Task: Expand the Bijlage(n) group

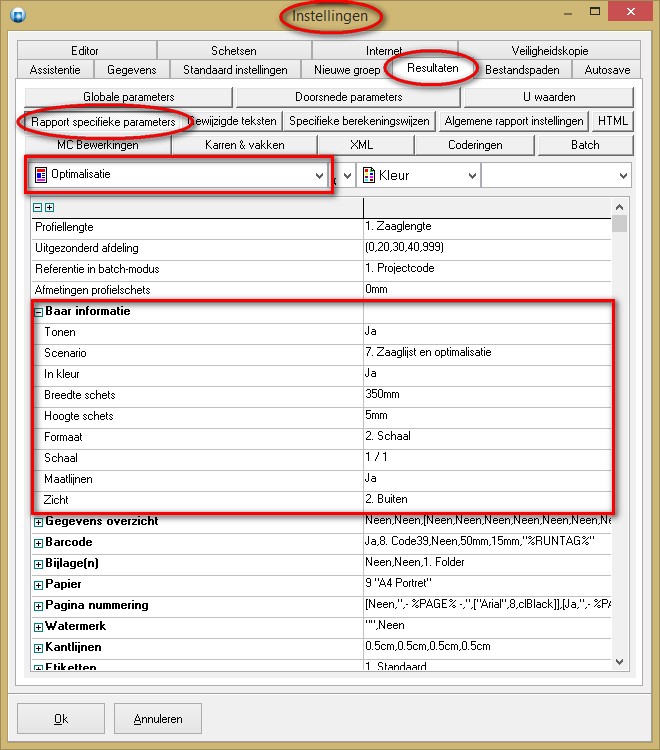Action: point(38,564)
